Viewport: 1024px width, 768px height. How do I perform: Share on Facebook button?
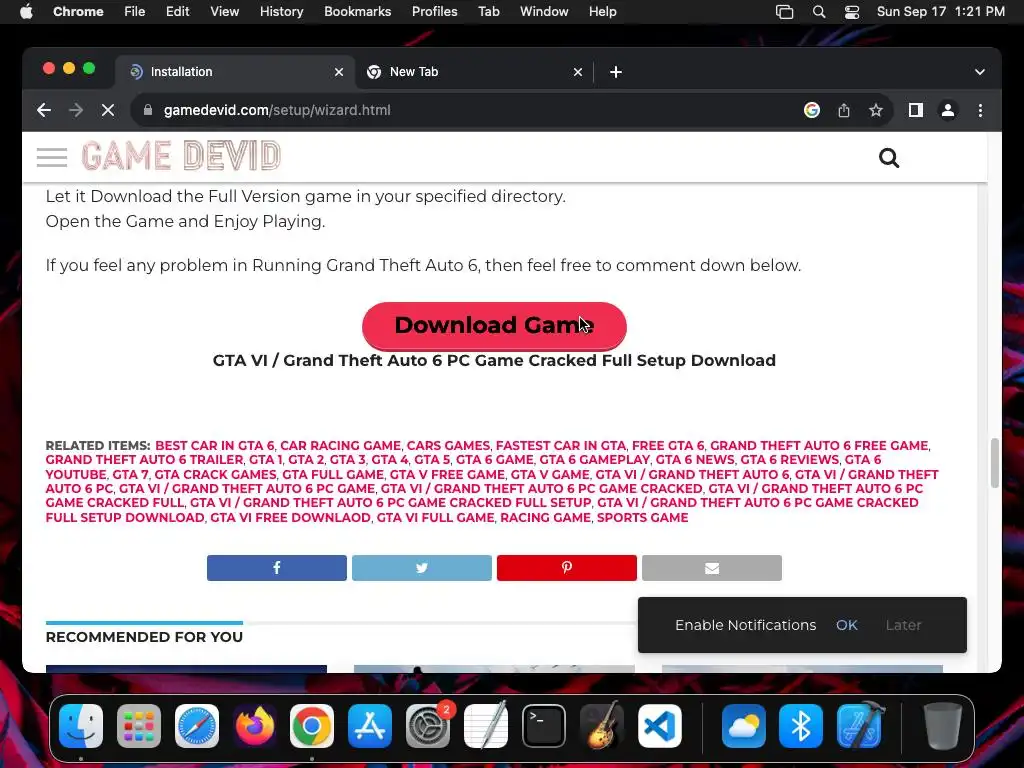[x=277, y=568]
